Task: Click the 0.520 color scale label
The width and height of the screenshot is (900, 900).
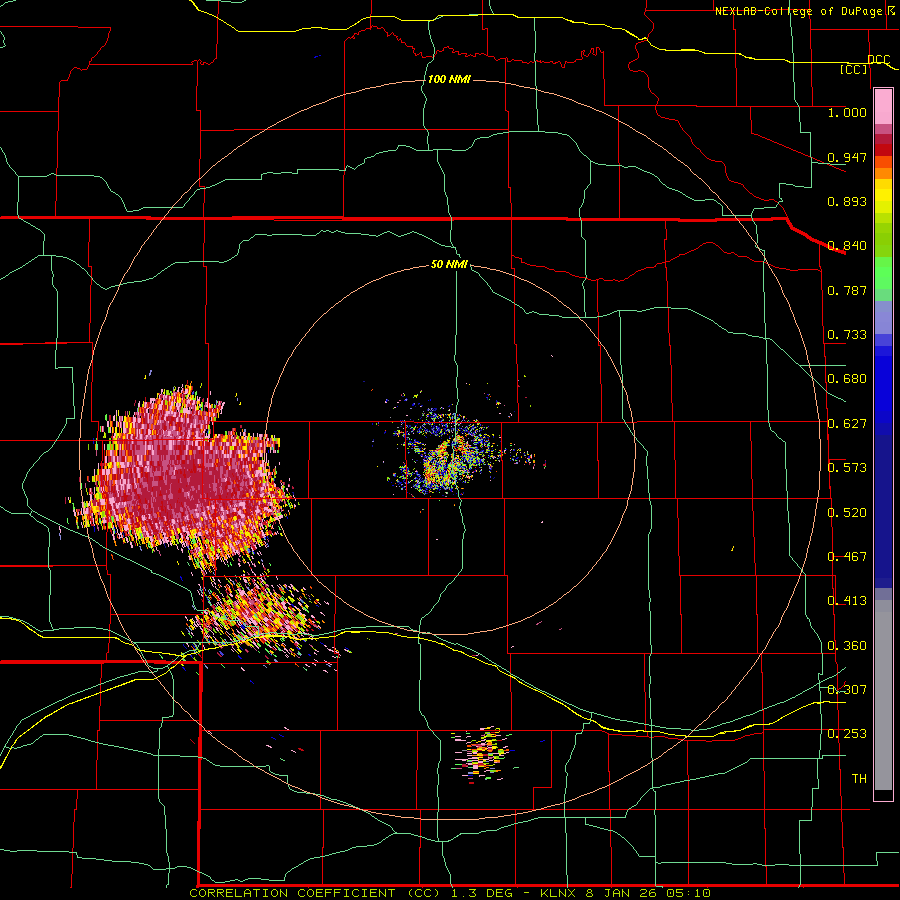Action: [x=847, y=513]
